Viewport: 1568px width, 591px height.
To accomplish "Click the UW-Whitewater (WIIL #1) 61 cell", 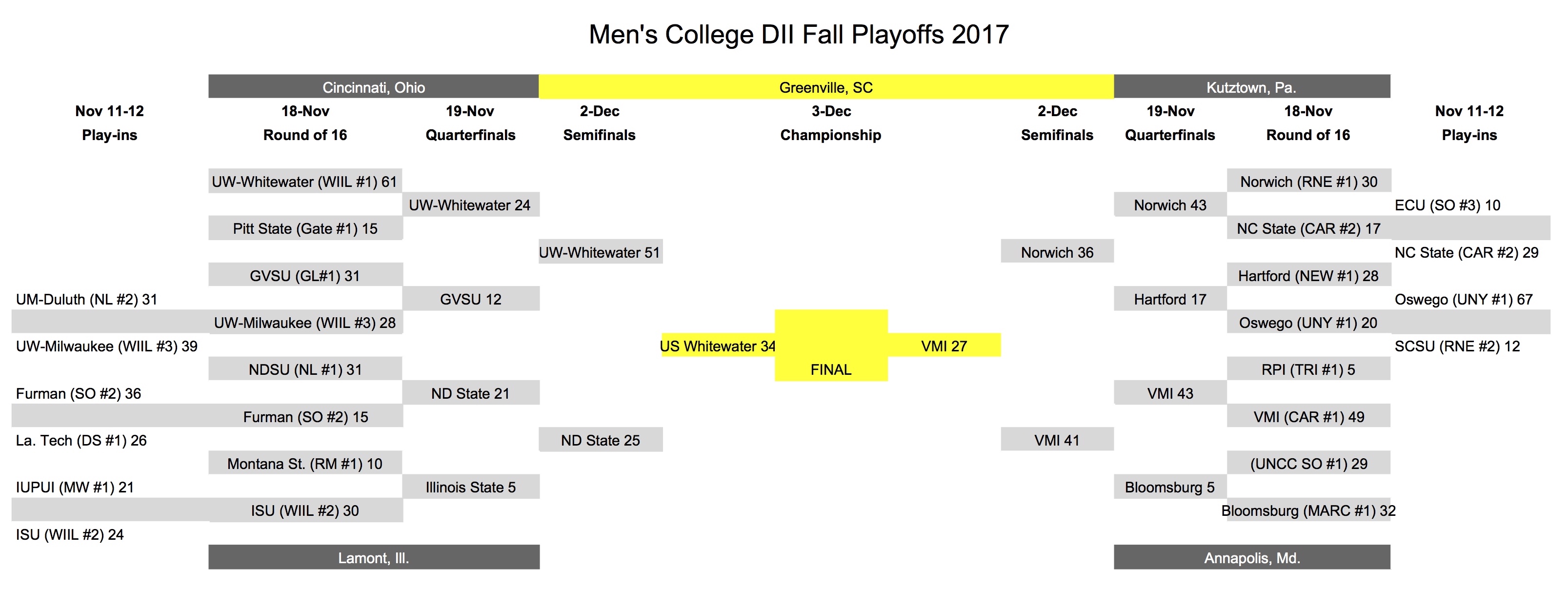I will coord(304,181).
